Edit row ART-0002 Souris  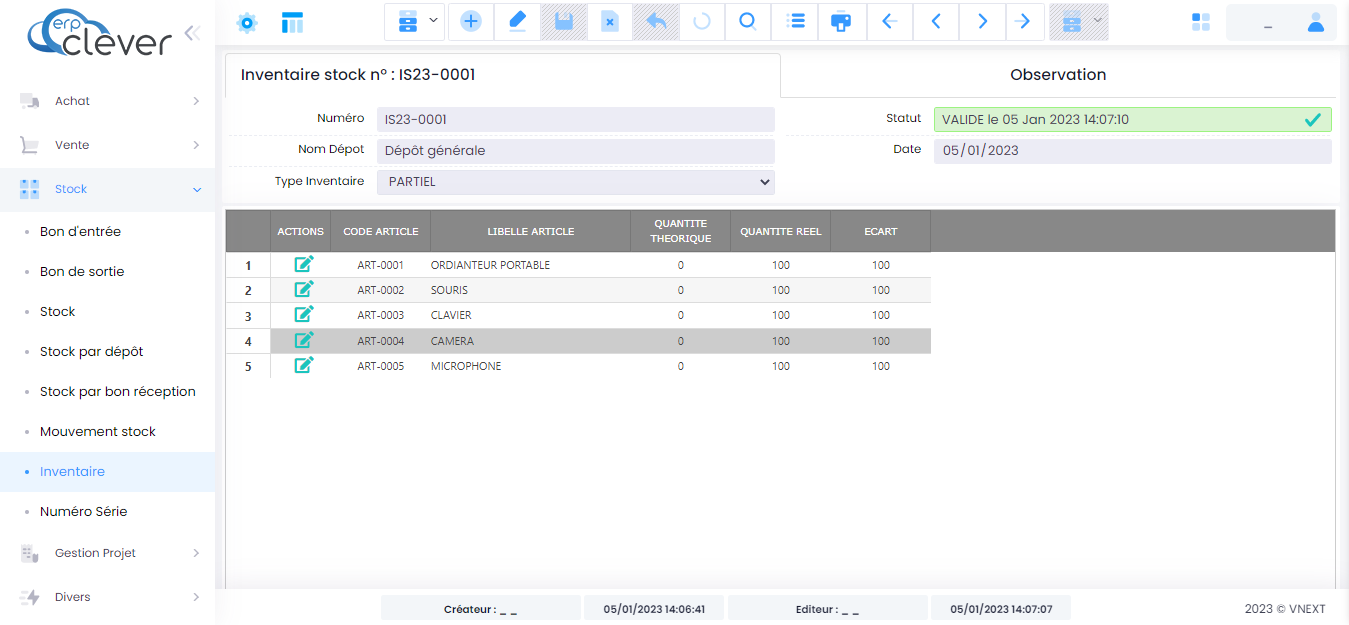pyautogui.click(x=304, y=289)
